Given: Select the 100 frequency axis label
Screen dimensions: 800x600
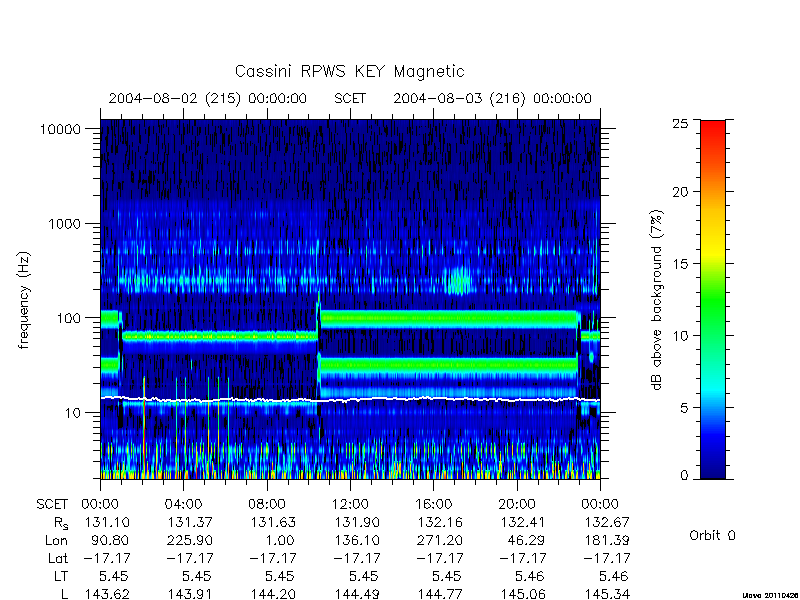Looking at the screenshot, I should pyautogui.click(x=69, y=318).
